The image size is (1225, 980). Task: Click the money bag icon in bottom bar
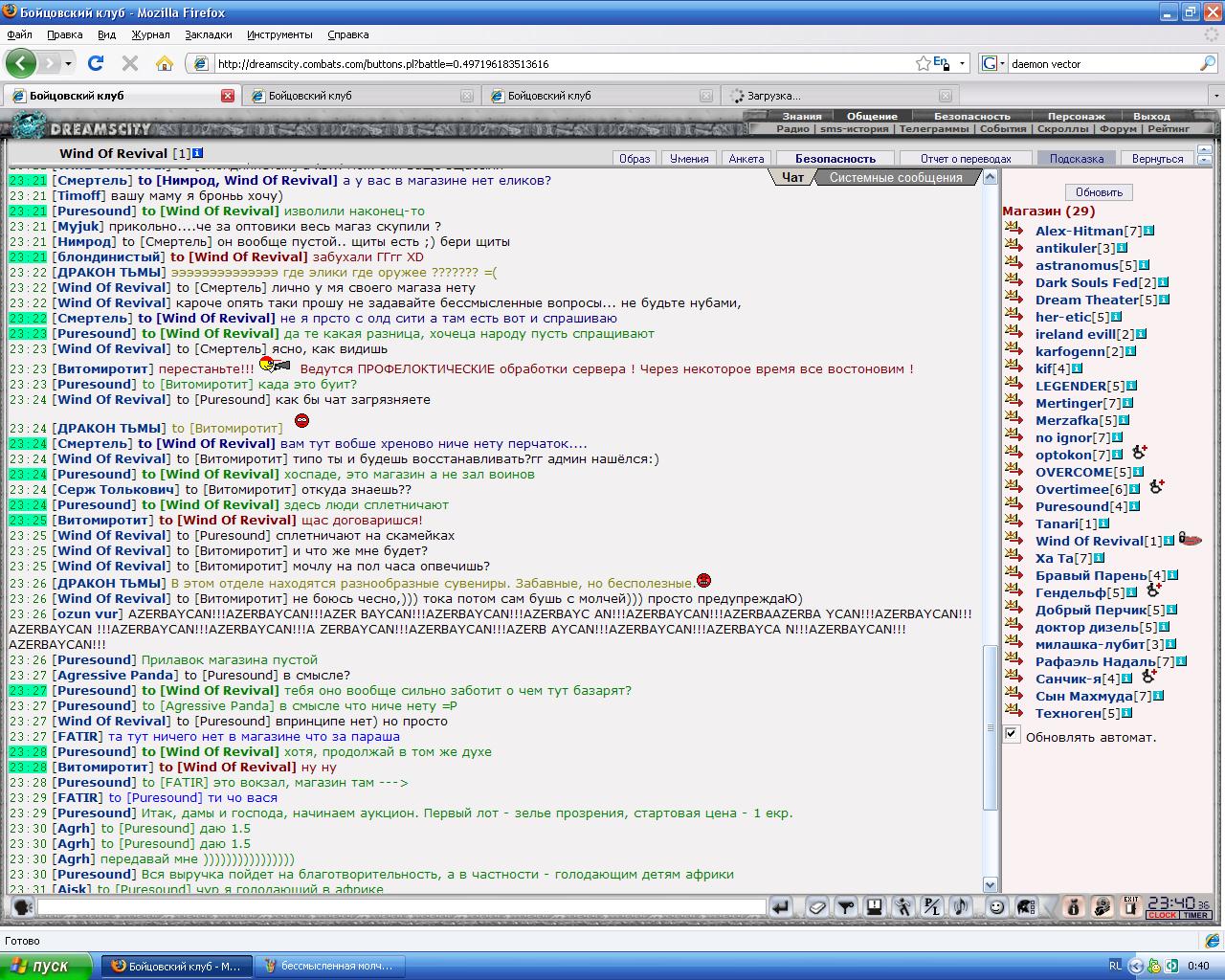(1073, 906)
